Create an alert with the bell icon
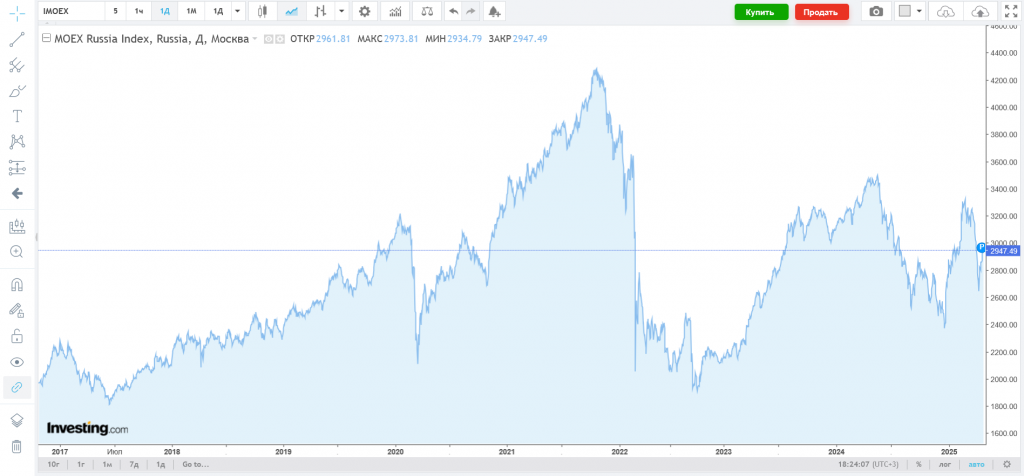This screenshot has height=476, width=1024. pos(494,11)
